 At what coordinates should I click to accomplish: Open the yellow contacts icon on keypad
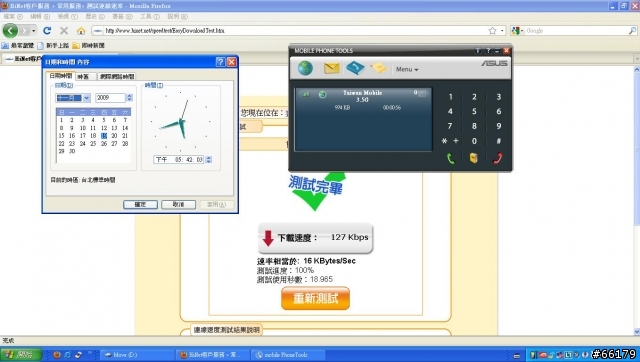(x=473, y=158)
